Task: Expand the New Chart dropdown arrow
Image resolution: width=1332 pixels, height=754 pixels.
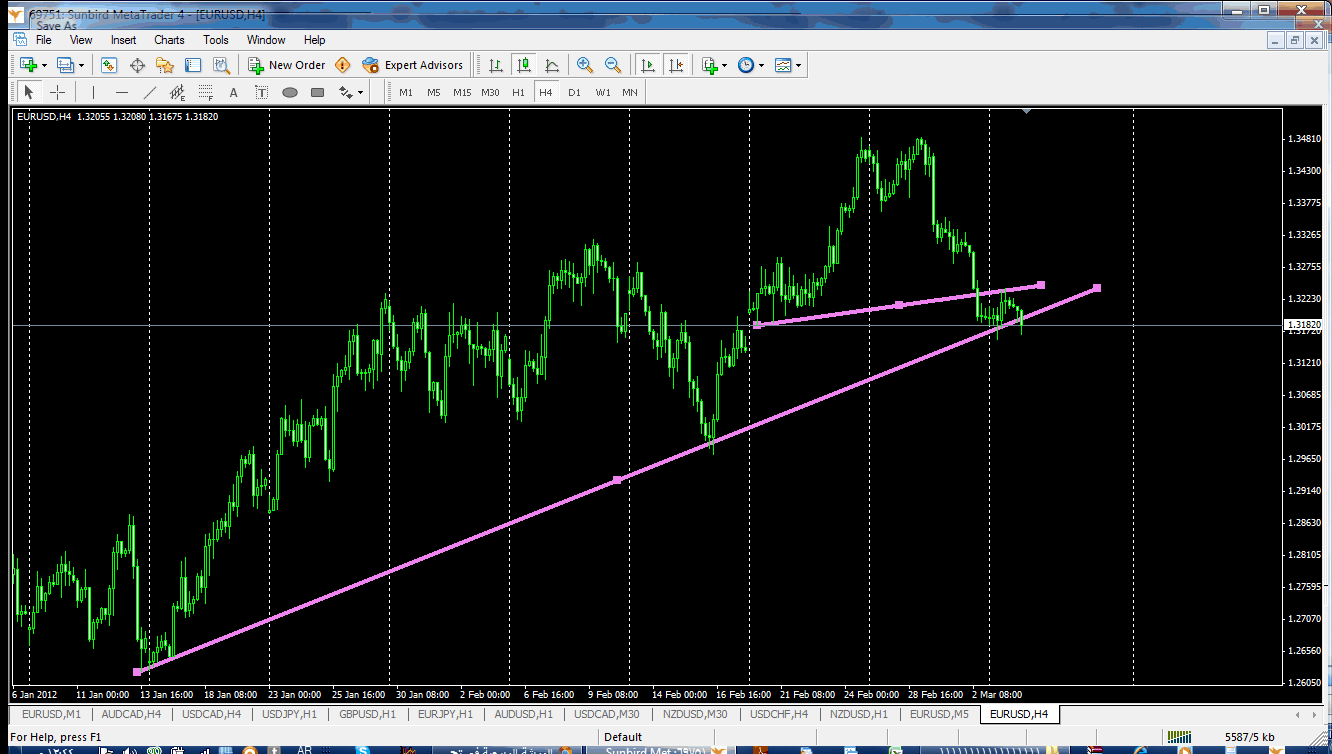Action: pyautogui.click(x=44, y=65)
